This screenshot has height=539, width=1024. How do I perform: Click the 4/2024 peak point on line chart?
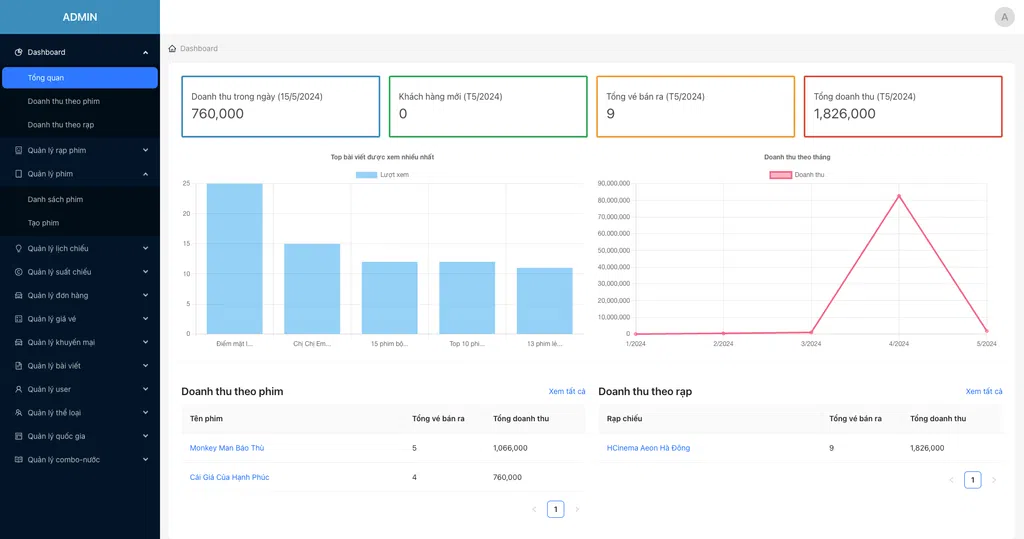tap(899, 196)
